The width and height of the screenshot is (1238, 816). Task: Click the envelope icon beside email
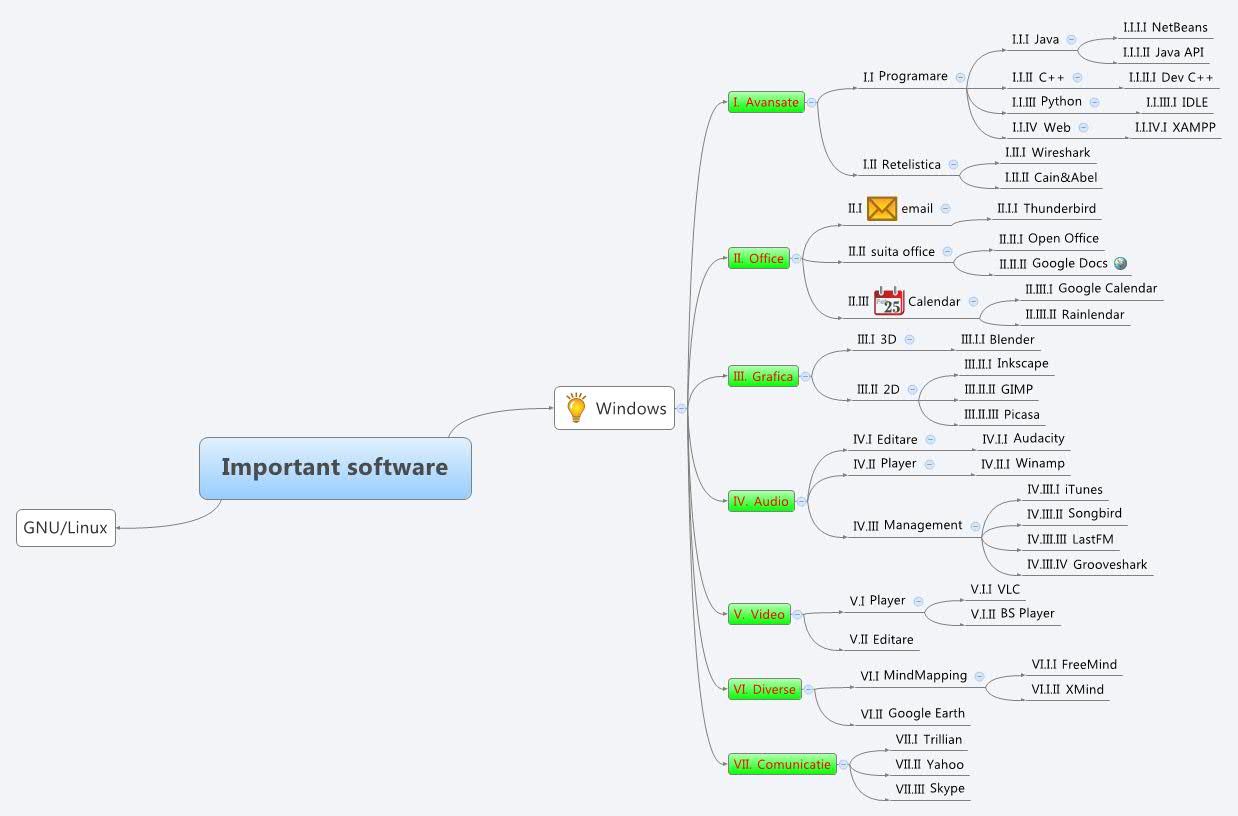882,208
